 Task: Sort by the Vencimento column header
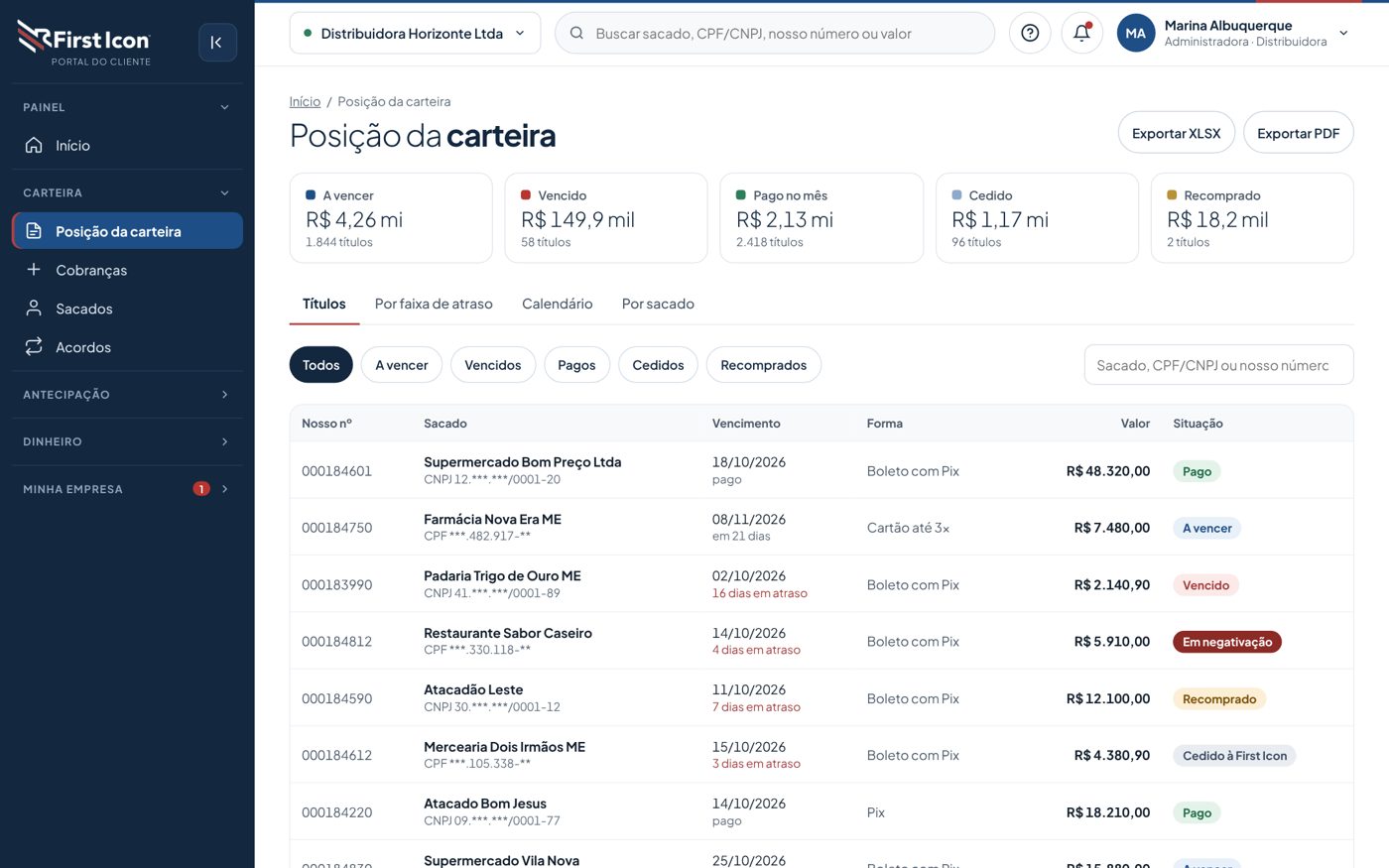[x=746, y=424]
